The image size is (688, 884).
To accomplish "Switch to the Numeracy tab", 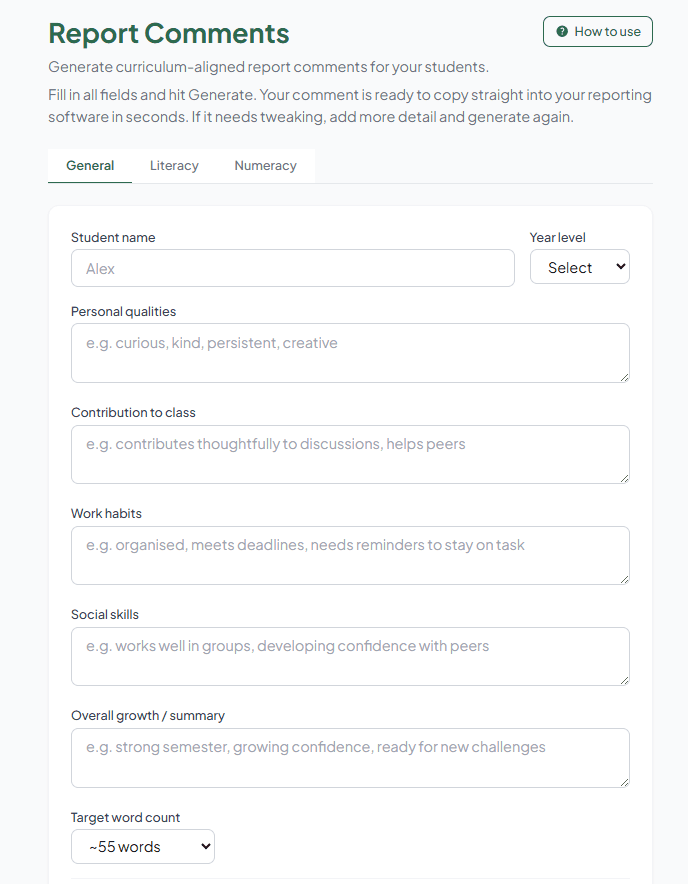I will tap(265, 165).
